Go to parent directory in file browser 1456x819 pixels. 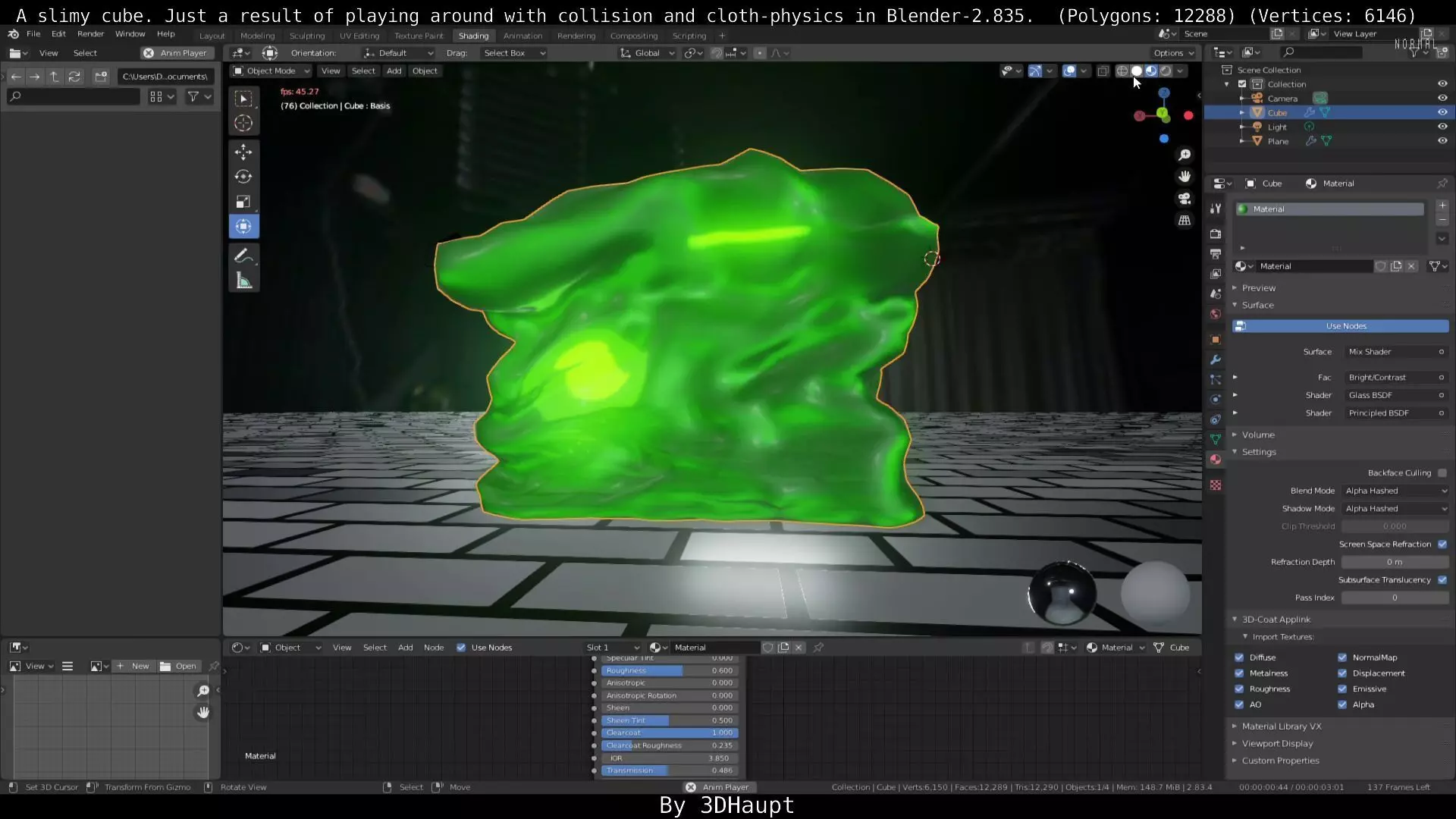click(x=54, y=77)
